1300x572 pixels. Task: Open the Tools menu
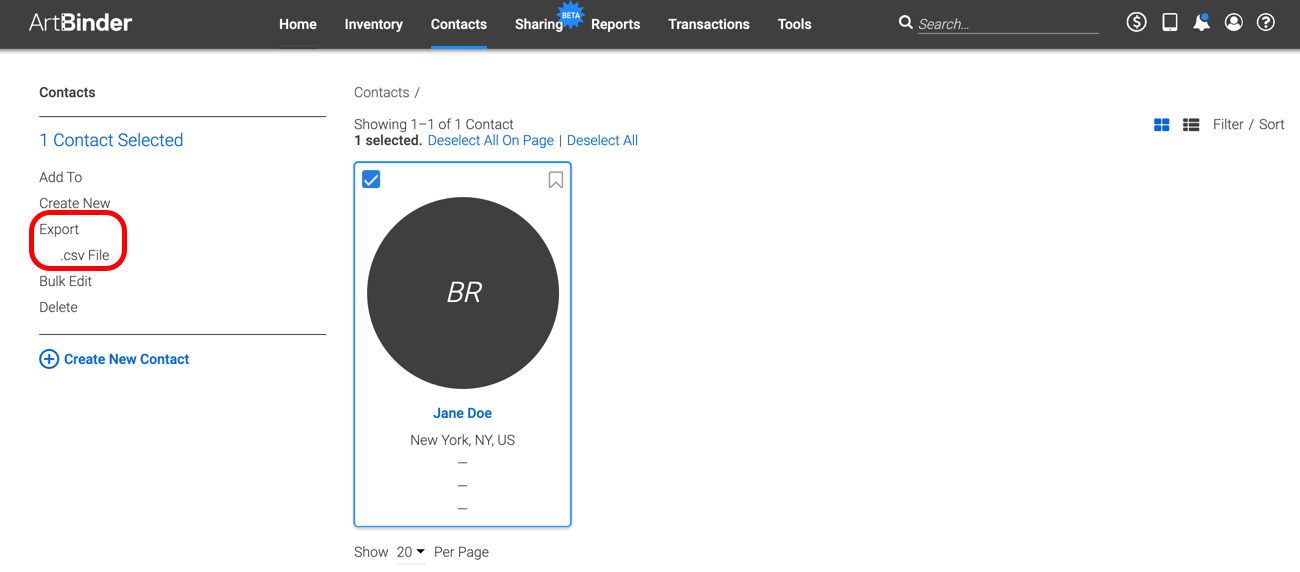[x=795, y=24]
